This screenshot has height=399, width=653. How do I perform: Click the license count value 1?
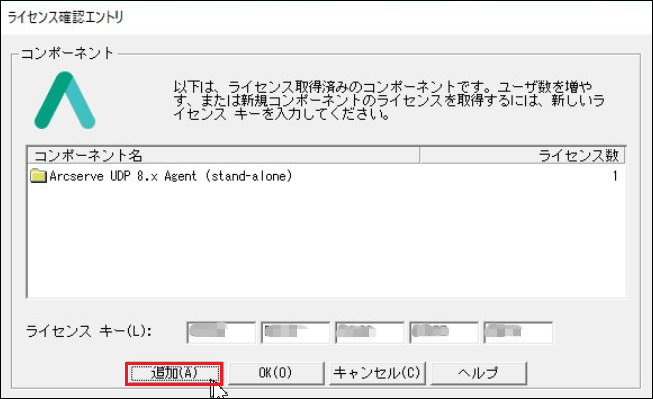615,176
